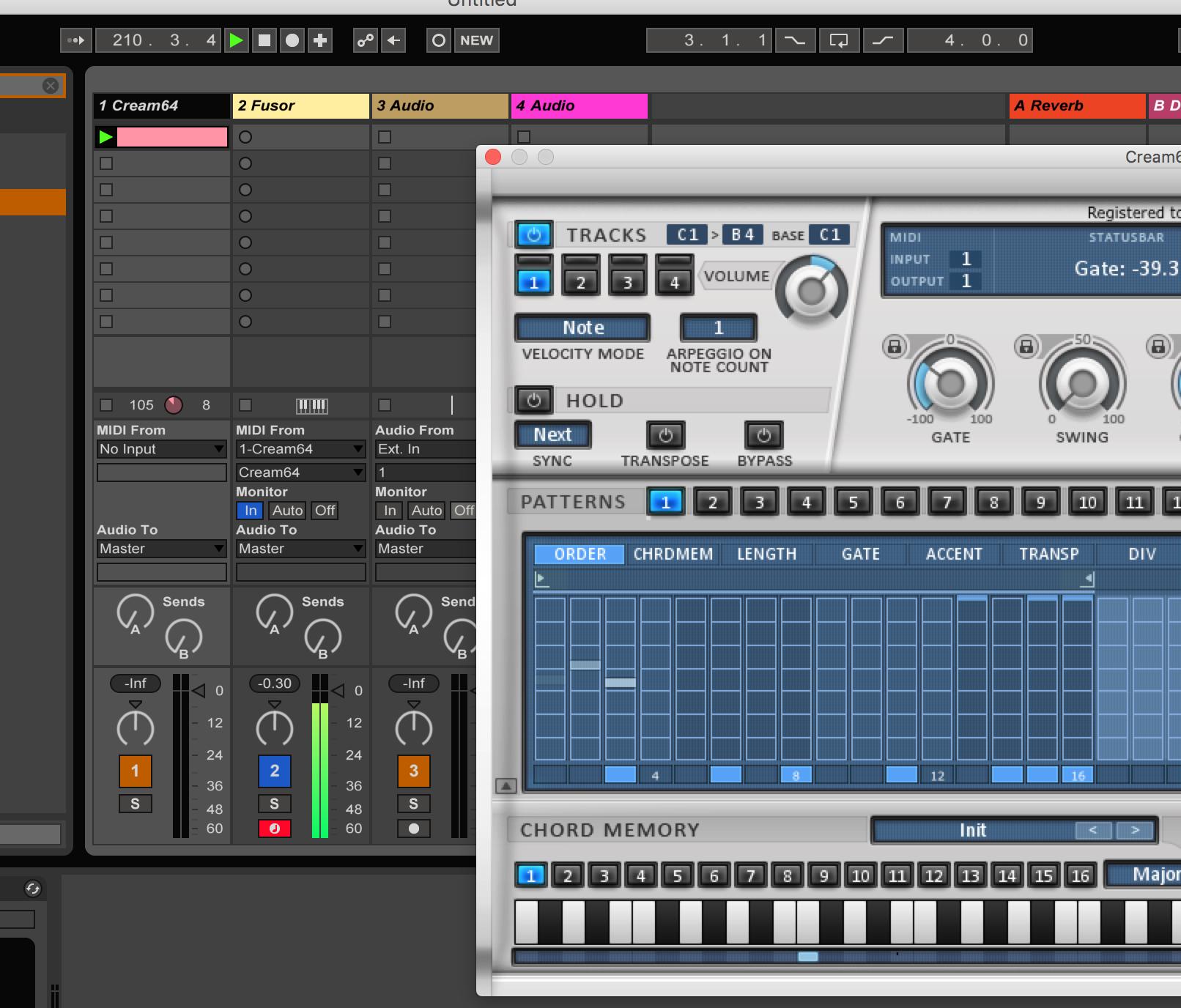Click the Re-Enable Automation arrow icon

click(393, 40)
